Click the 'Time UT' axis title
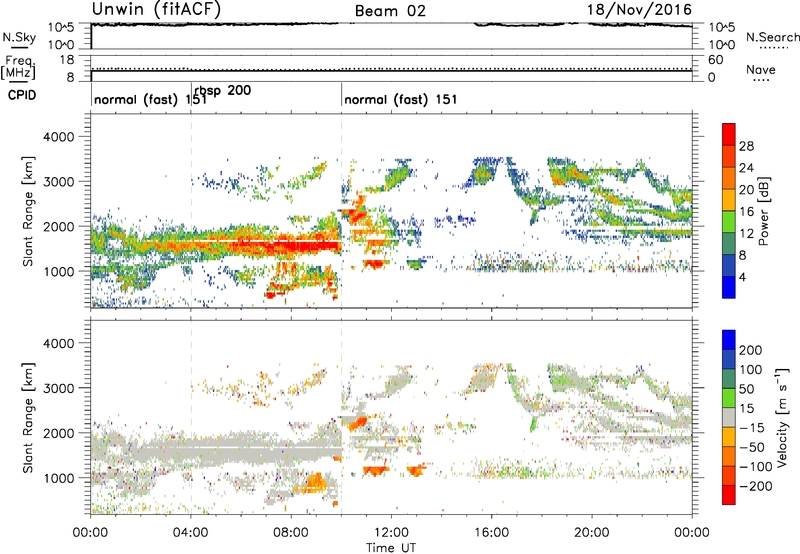800x554 pixels. tap(391, 547)
